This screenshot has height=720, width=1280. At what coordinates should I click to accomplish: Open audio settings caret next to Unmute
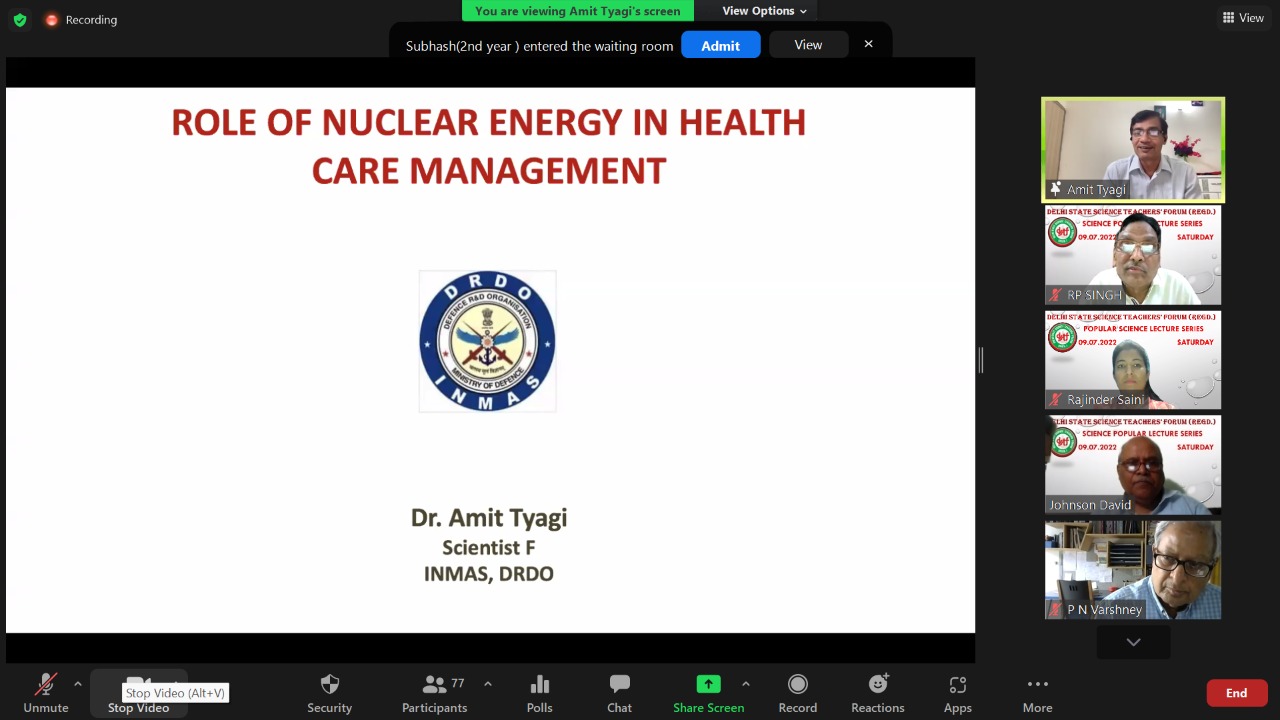click(78, 684)
